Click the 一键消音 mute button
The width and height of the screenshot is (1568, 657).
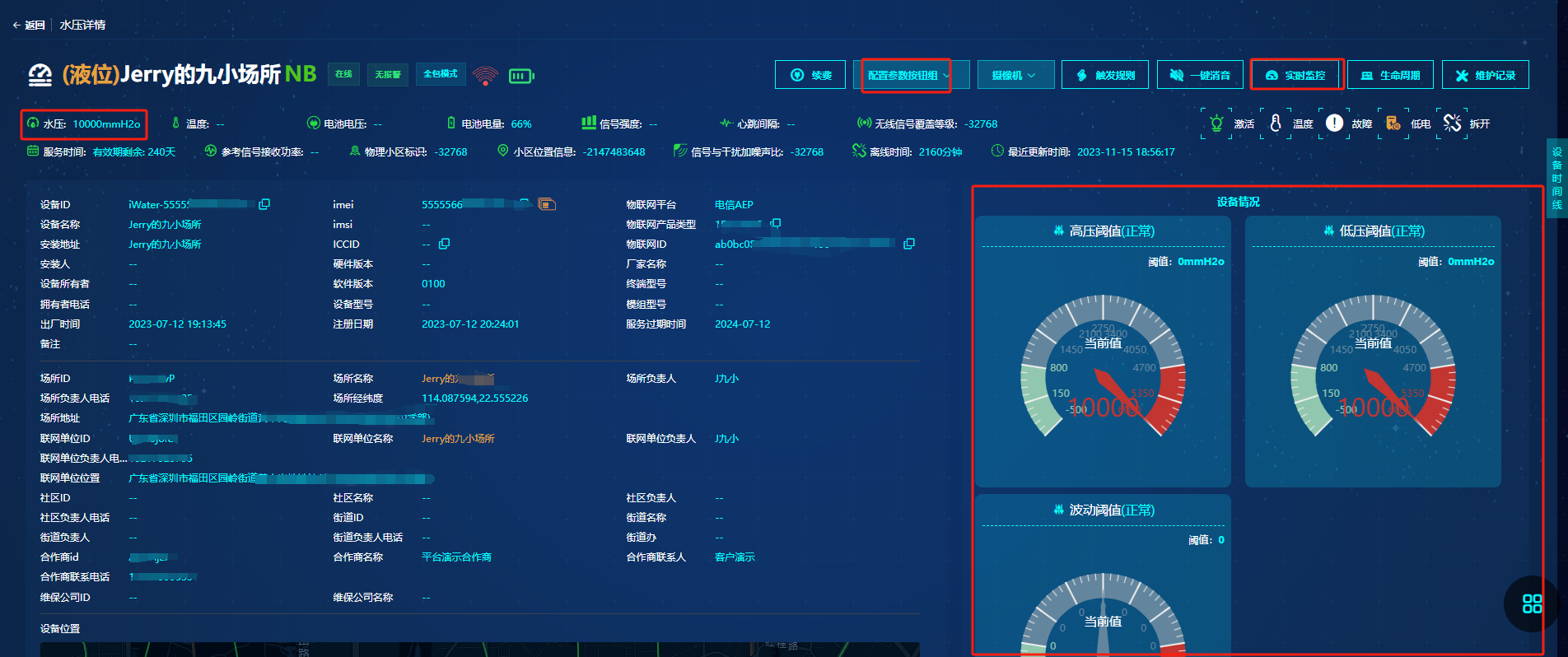point(1200,75)
